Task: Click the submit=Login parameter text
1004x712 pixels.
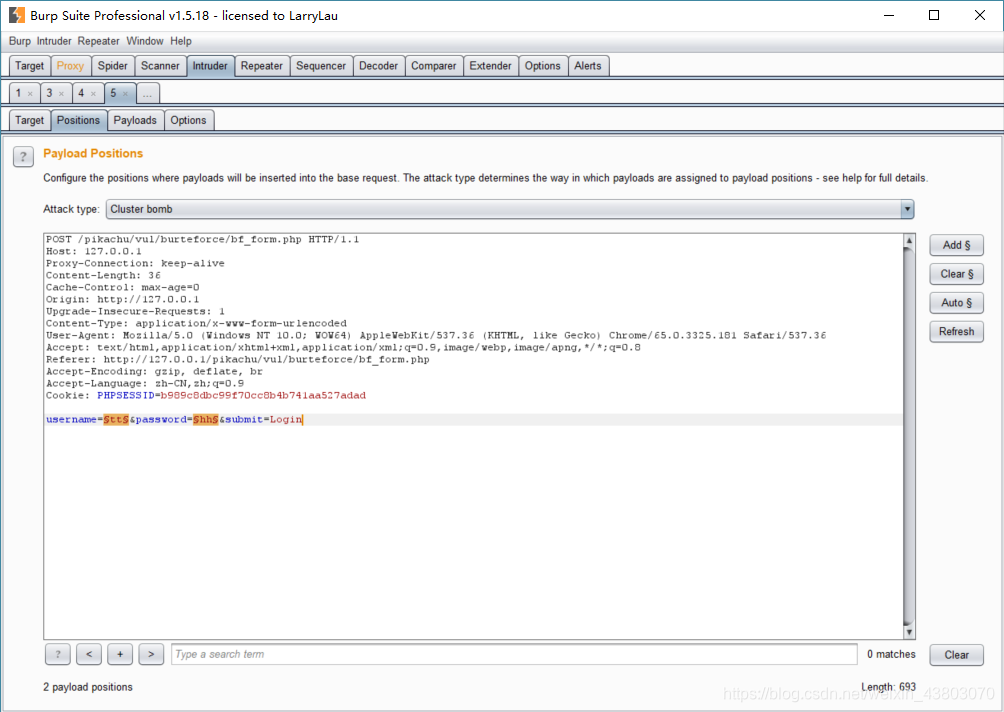Action: (263, 419)
